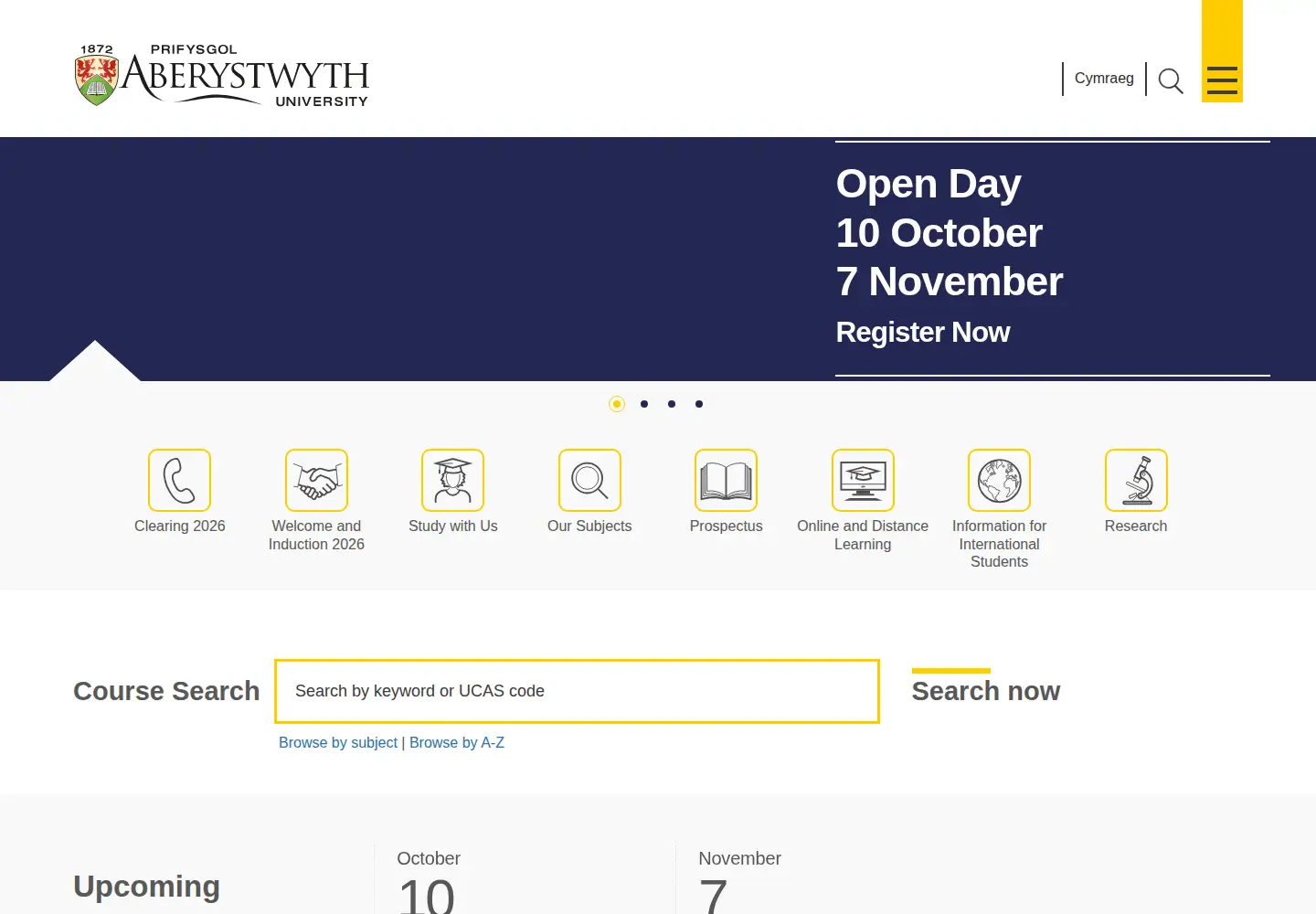Go to Aberystwyth University logo homepage
This screenshot has height=914, width=1316.
[x=222, y=75]
